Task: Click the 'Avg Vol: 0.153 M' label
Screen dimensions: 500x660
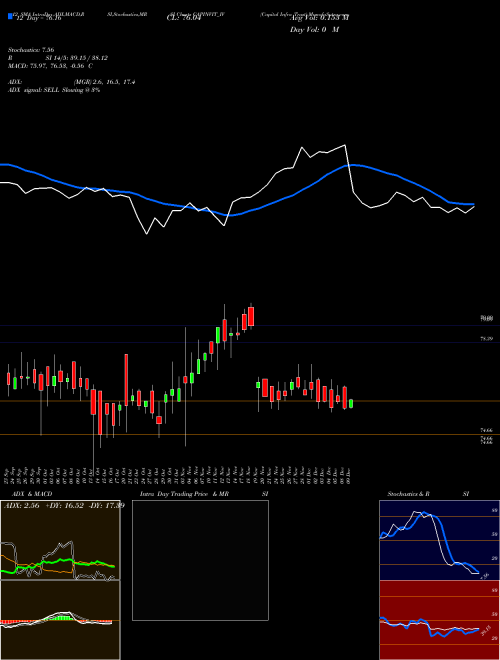Action: (x=319, y=18)
